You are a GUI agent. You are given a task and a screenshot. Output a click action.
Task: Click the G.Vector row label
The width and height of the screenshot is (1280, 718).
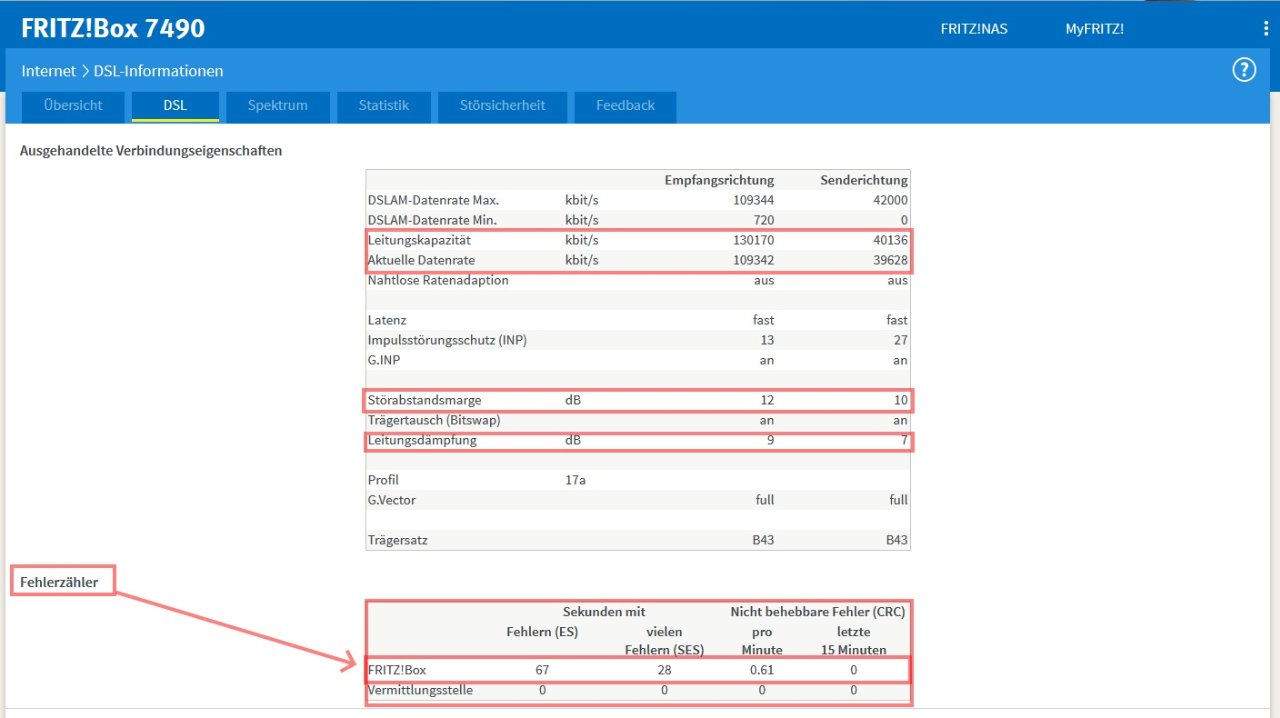click(x=391, y=500)
